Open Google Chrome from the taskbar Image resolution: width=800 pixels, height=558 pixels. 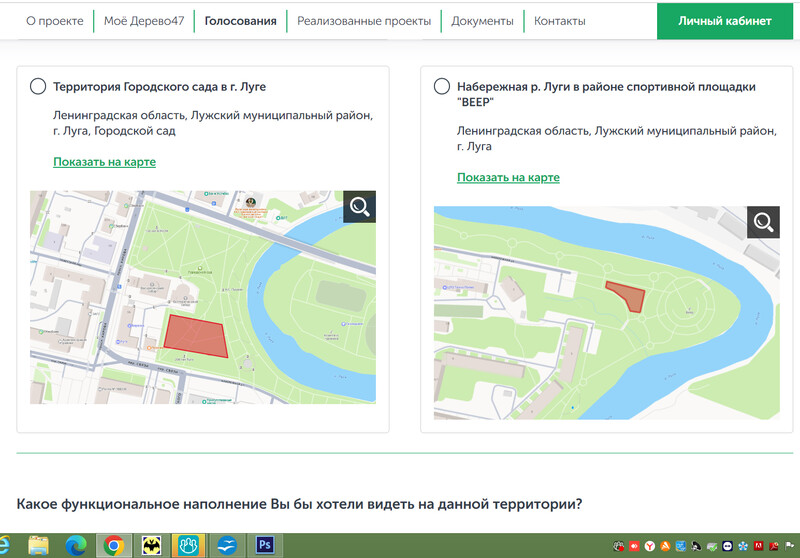point(114,545)
